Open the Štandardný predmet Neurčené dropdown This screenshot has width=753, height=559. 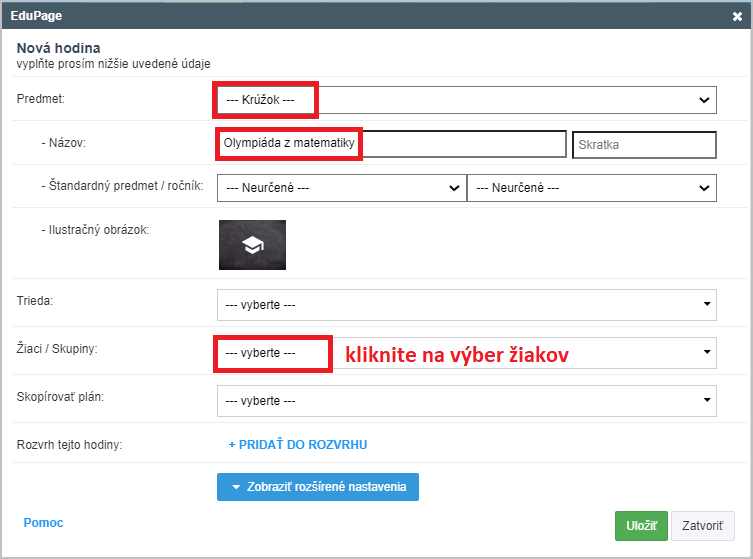[342, 188]
